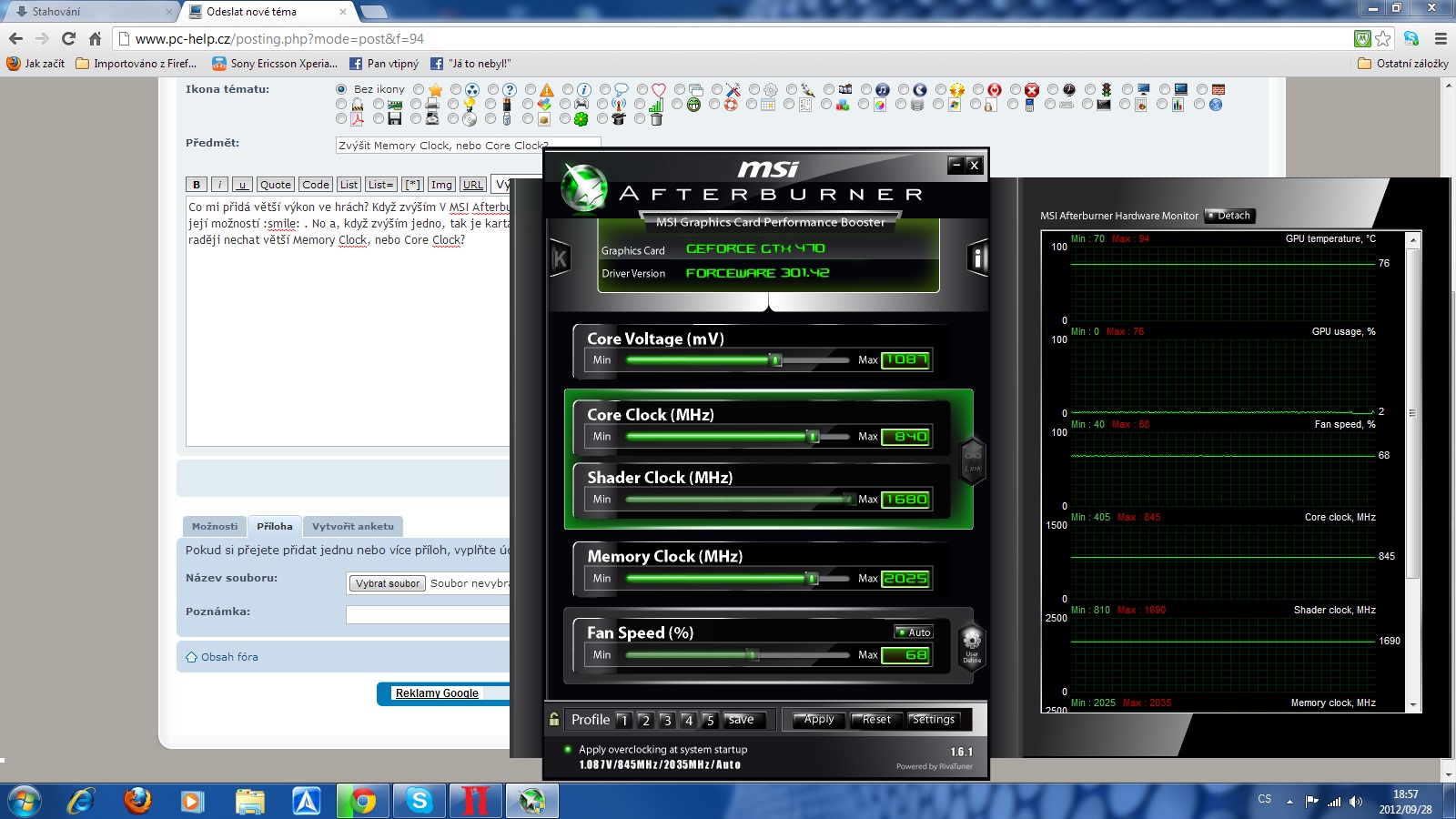1456x819 pixels.
Task: Open Skype from the taskbar
Action: click(419, 802)
